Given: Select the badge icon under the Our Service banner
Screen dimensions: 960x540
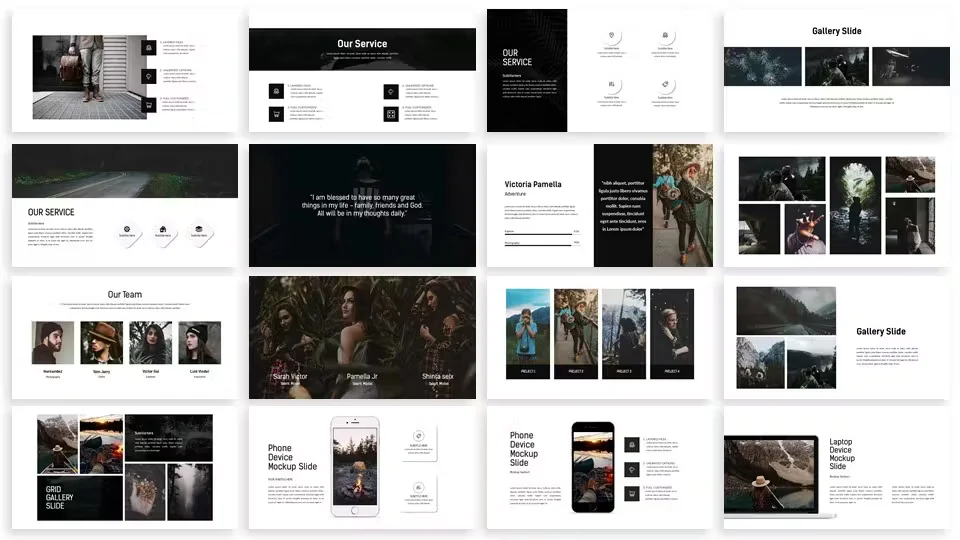Looking at the screenshot, I should [x=276, y=91].
